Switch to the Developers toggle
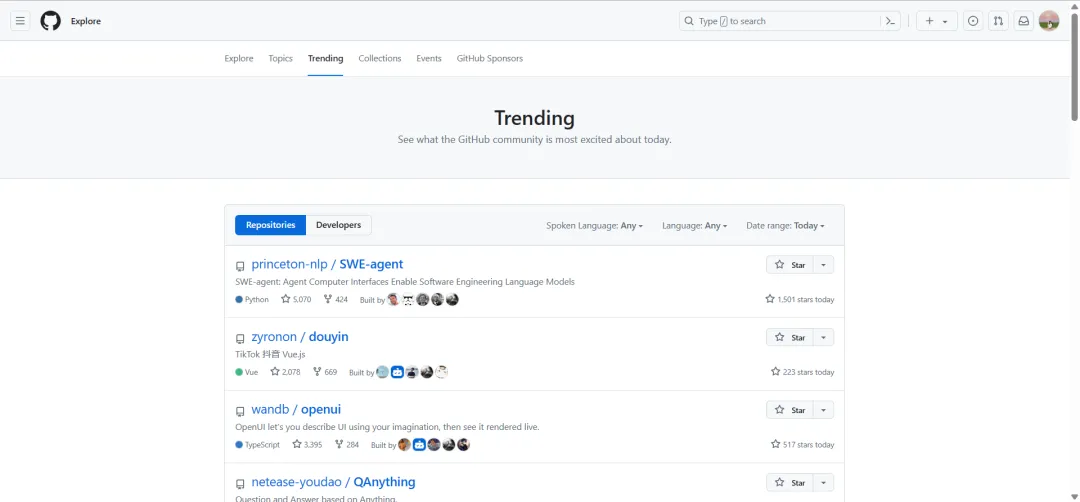The image size is (1080, 502). click(338, 225)
